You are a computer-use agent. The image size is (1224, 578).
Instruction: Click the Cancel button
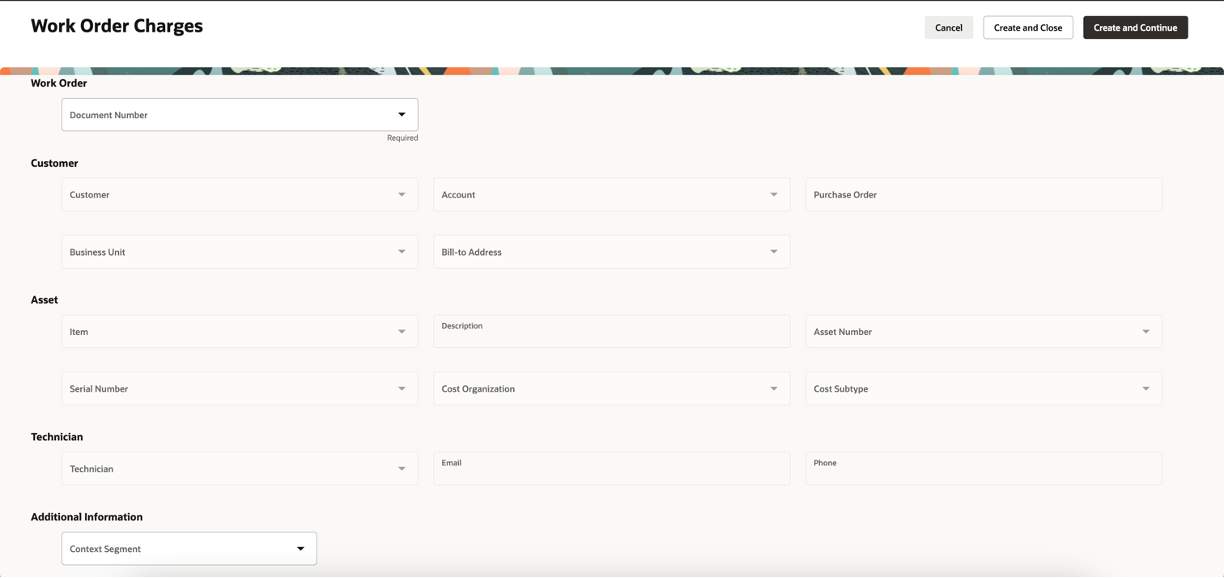(948, 28)
